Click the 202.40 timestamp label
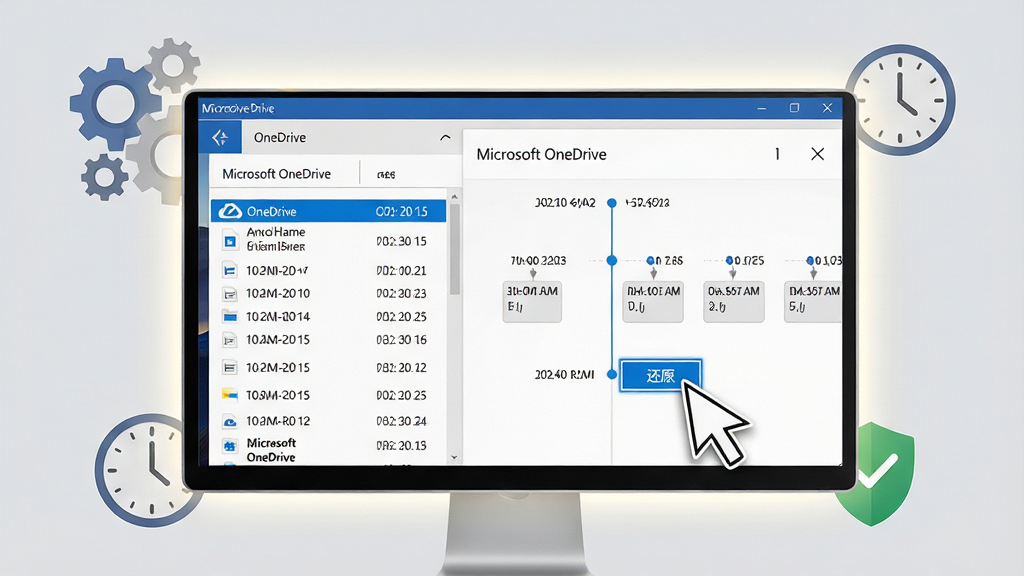This screenshot has width=1024, height=576. tap(564, 375)
